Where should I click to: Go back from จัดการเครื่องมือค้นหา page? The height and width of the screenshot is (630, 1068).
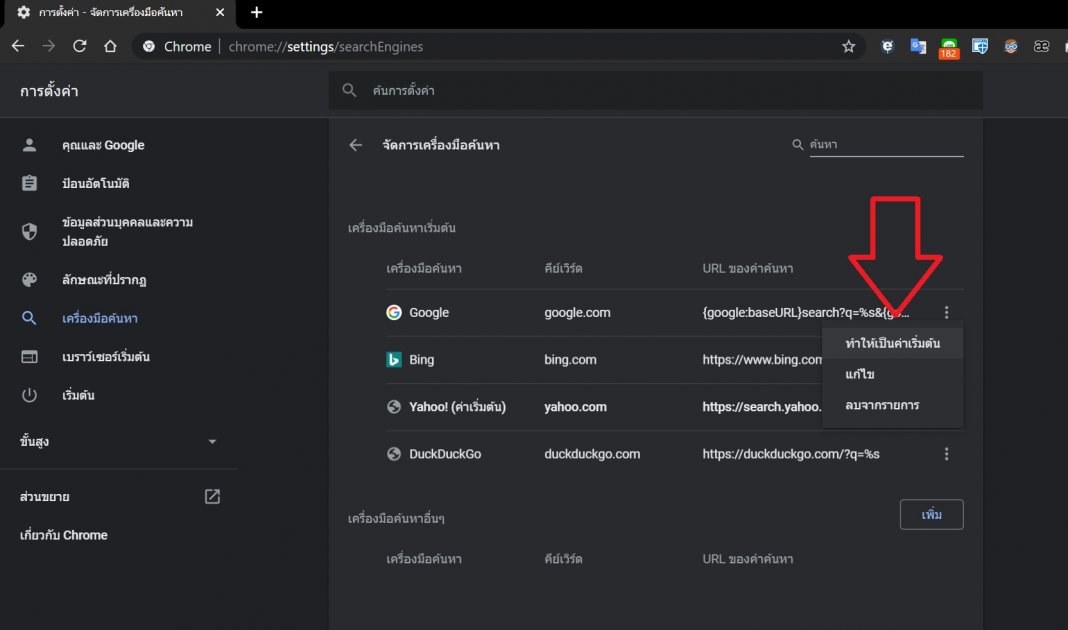tap(356, 144)
